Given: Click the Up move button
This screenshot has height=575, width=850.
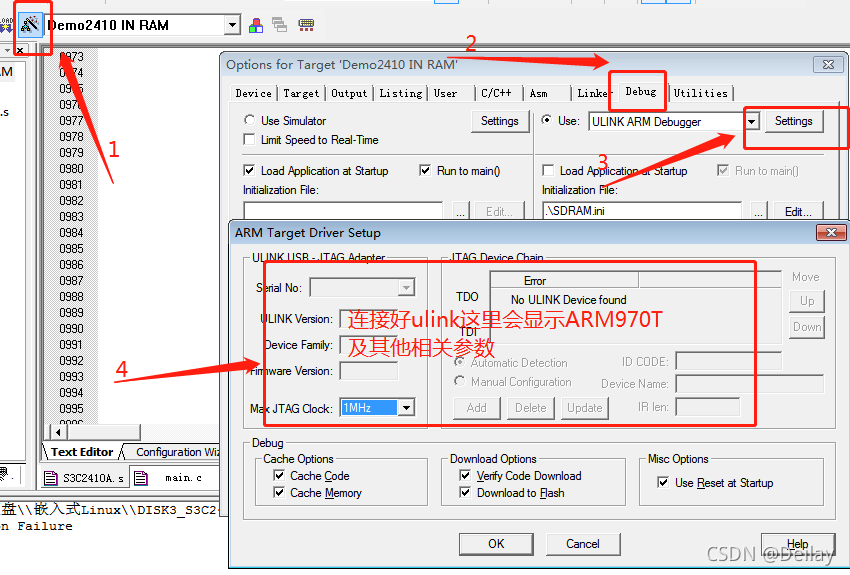Looking at the screenshot, I should 807,301.
